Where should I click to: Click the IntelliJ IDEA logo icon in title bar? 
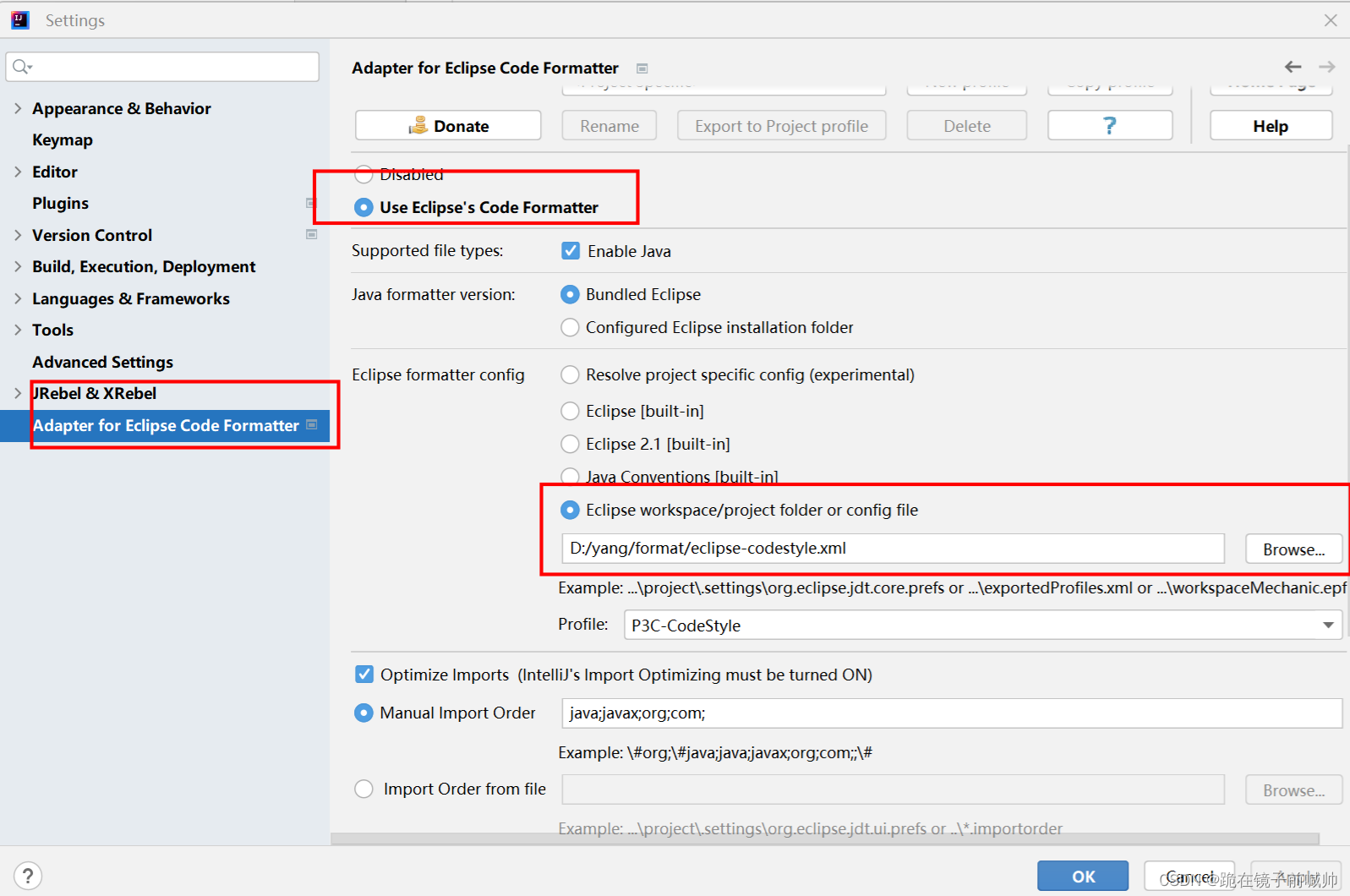(20, 19)
